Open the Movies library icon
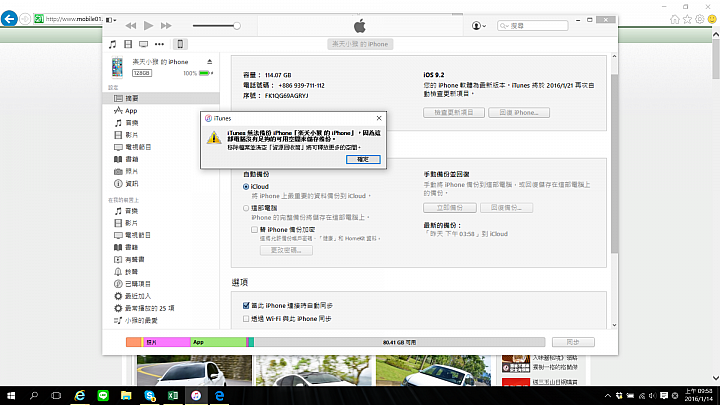Screen dimensions: 720x405 [128, 44]
